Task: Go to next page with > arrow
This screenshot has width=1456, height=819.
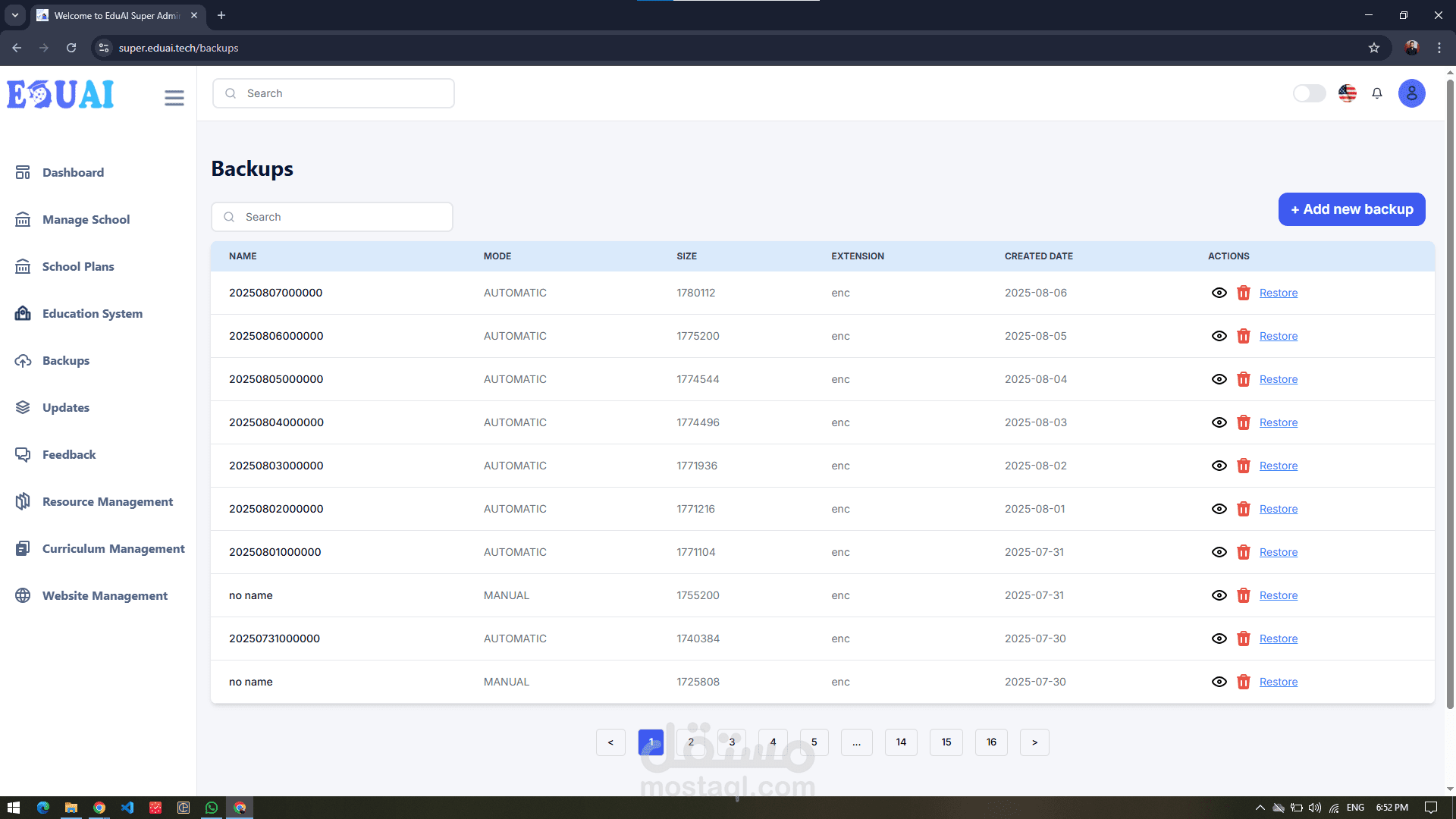Action: [1034, 742]
